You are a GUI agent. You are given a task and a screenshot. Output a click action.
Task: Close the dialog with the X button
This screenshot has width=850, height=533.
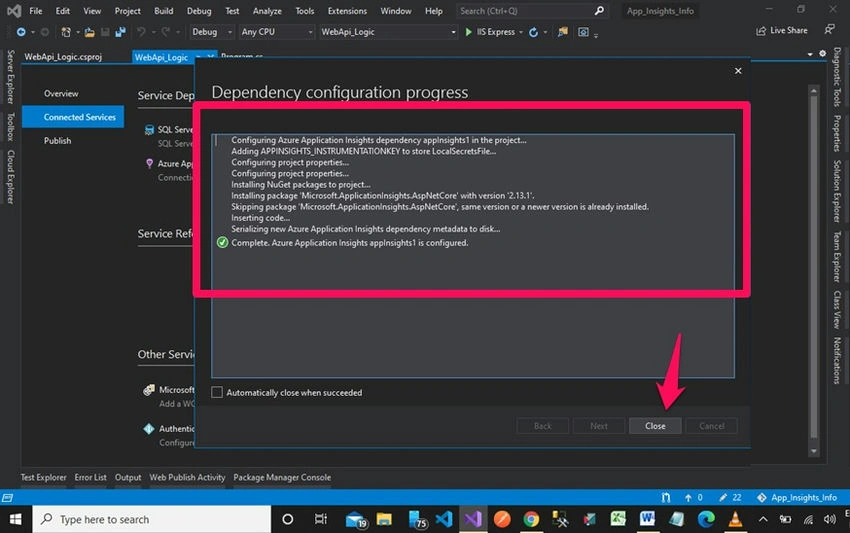point(738,70)
